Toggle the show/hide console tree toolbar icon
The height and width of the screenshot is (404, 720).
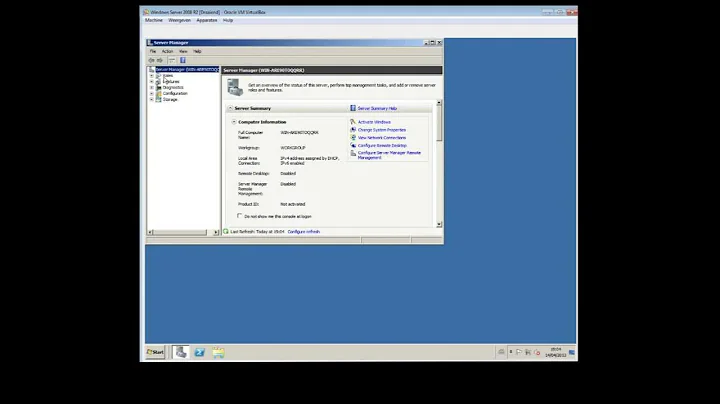[x=172, y=60]
